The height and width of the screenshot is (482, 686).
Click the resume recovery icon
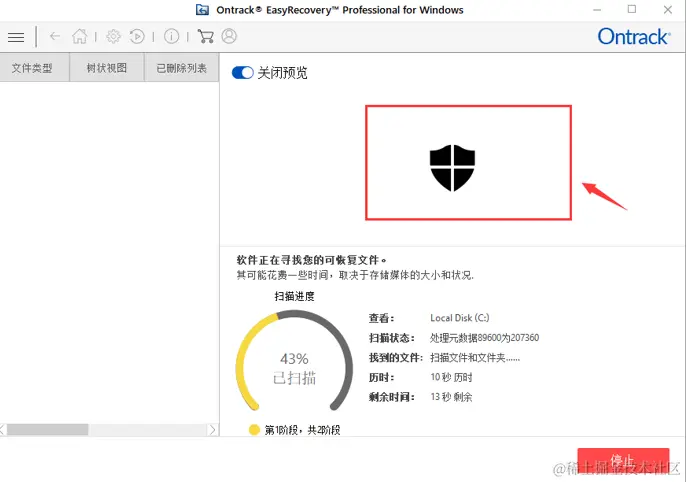137,36
